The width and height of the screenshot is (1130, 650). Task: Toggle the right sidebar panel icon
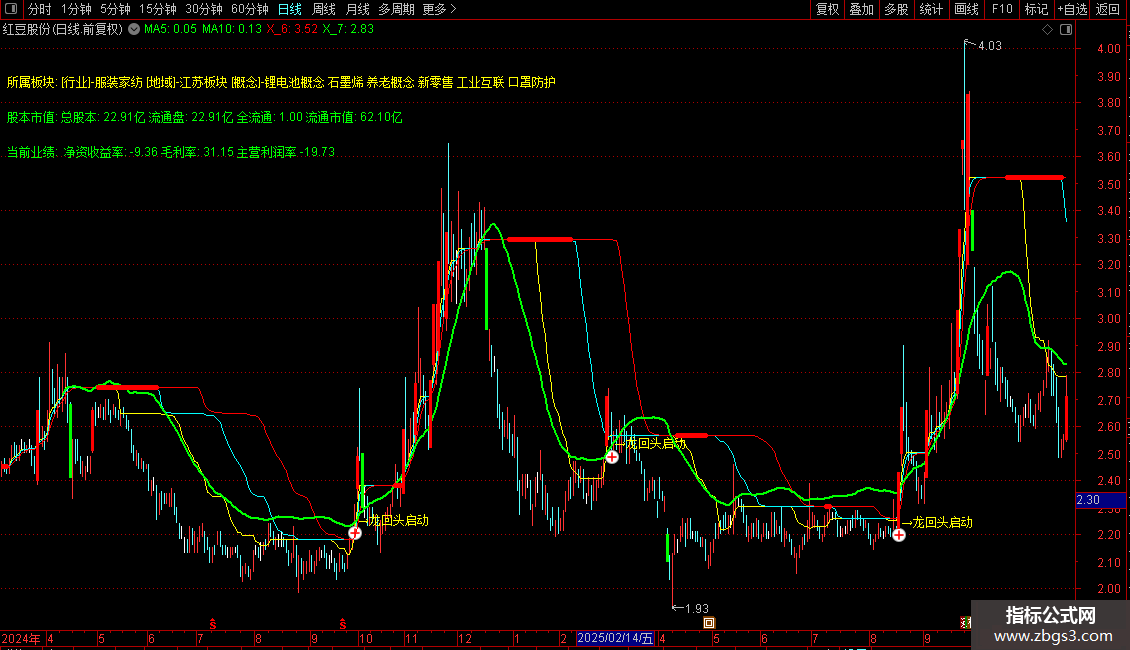click(x=1066, y=30)
